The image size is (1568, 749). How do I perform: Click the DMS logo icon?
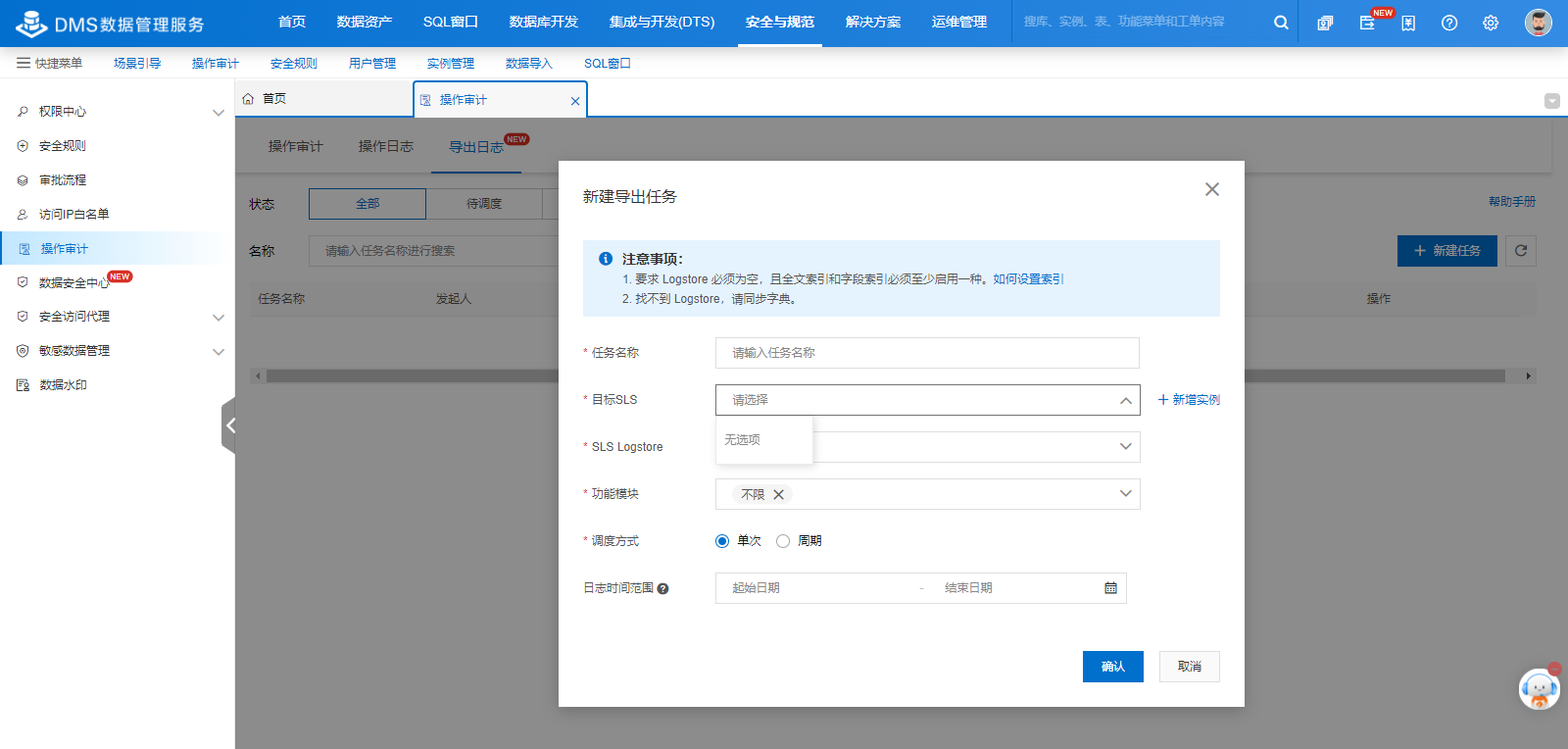[x=31, y=24]
